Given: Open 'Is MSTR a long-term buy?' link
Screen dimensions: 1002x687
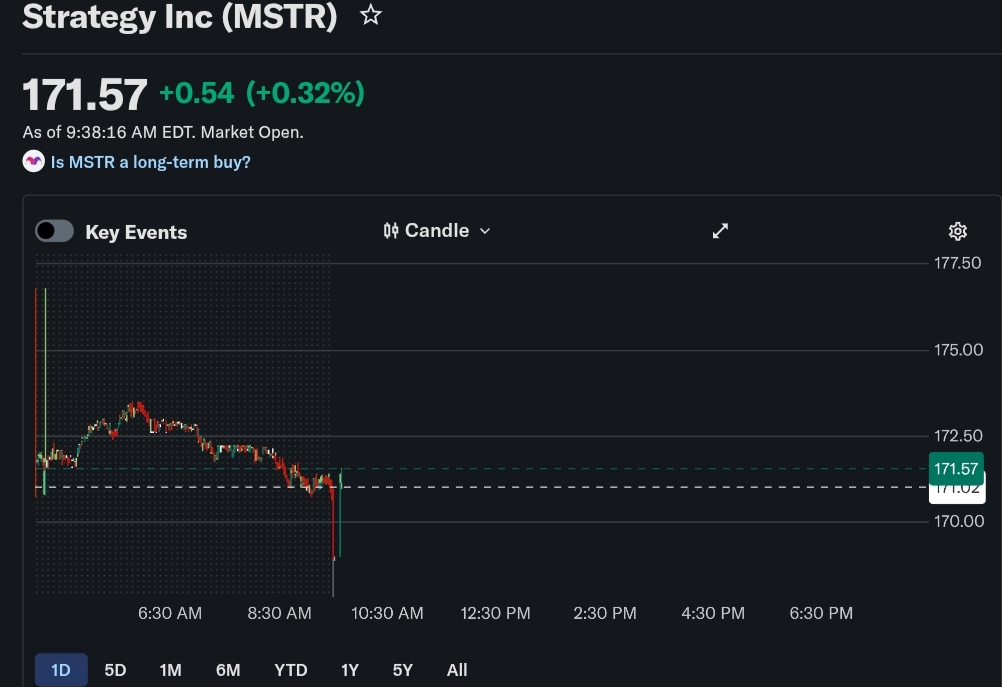Looking at the screenshot, I should (x=150, y=161).
